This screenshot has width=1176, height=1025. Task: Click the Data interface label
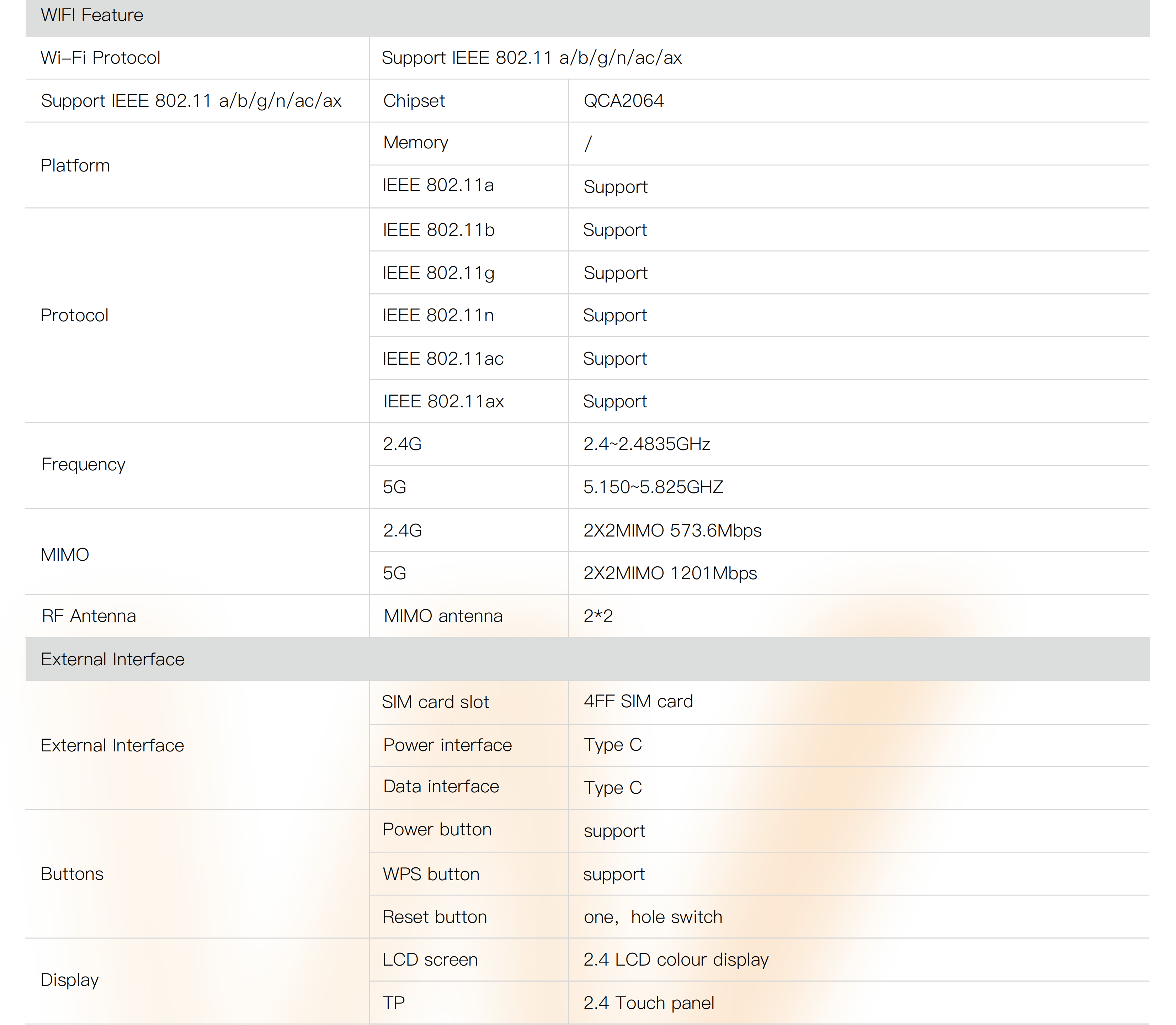(441, 787)
